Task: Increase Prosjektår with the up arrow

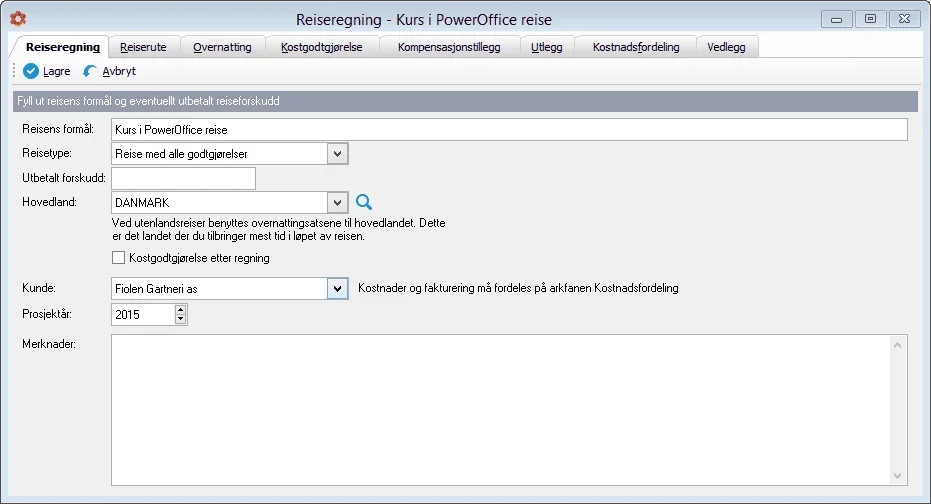Action: [180, 310]
